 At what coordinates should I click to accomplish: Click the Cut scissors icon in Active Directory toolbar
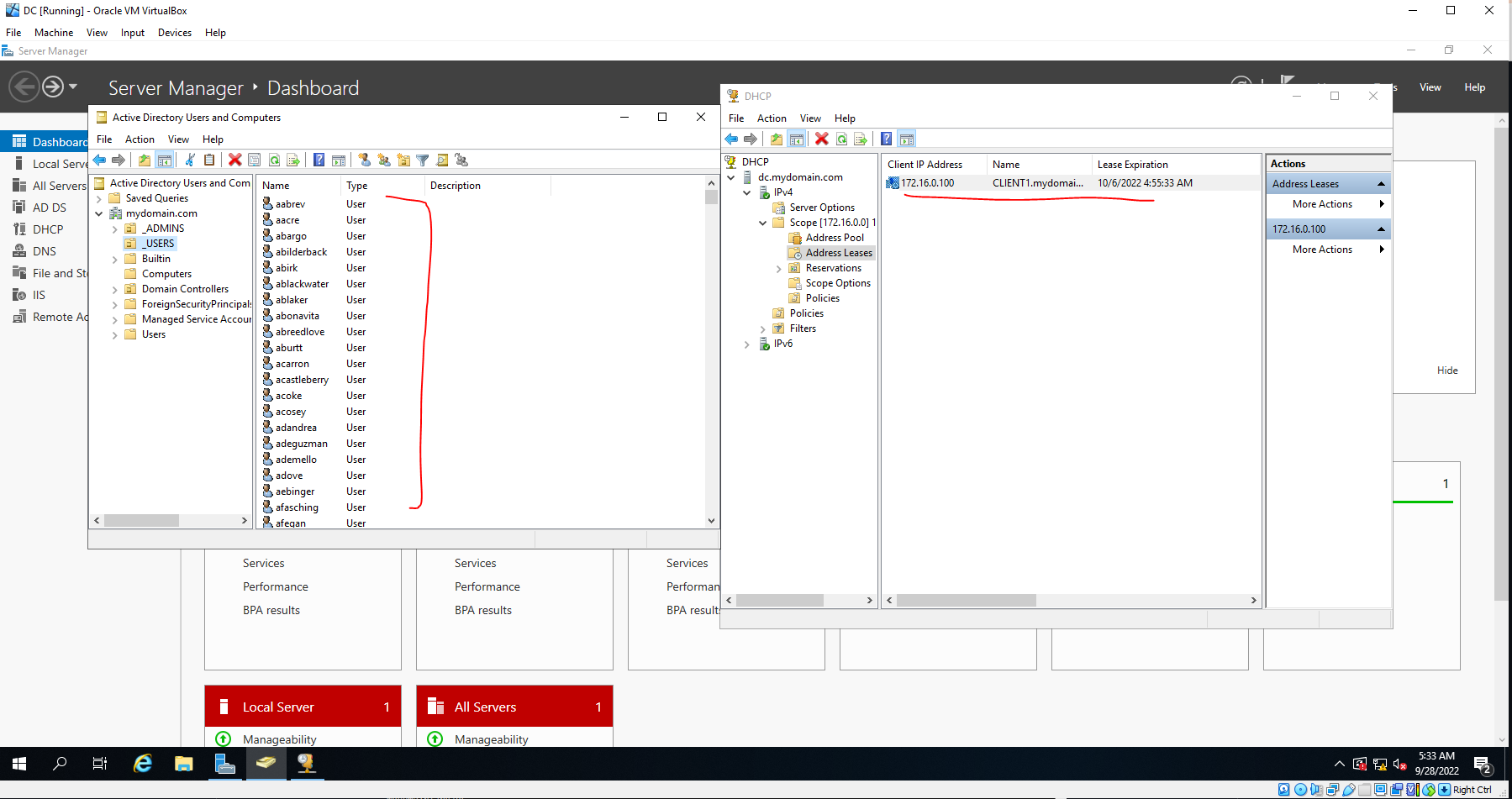point(190,160)
